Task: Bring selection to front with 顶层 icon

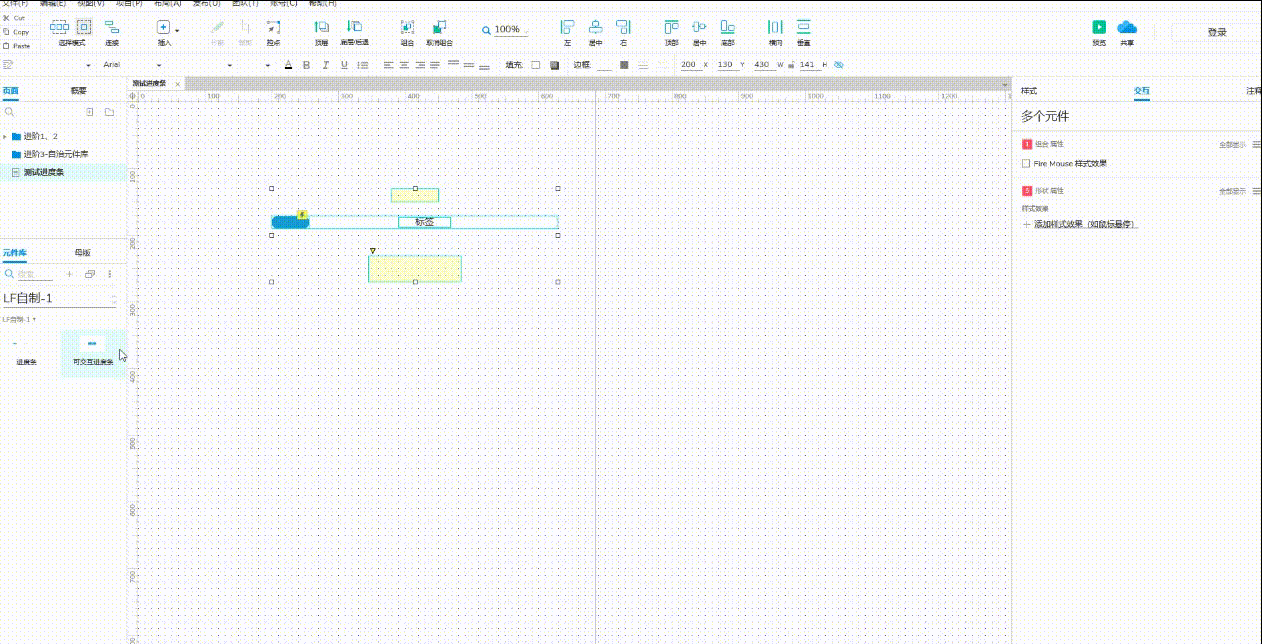Action: (x=321, y=28)
